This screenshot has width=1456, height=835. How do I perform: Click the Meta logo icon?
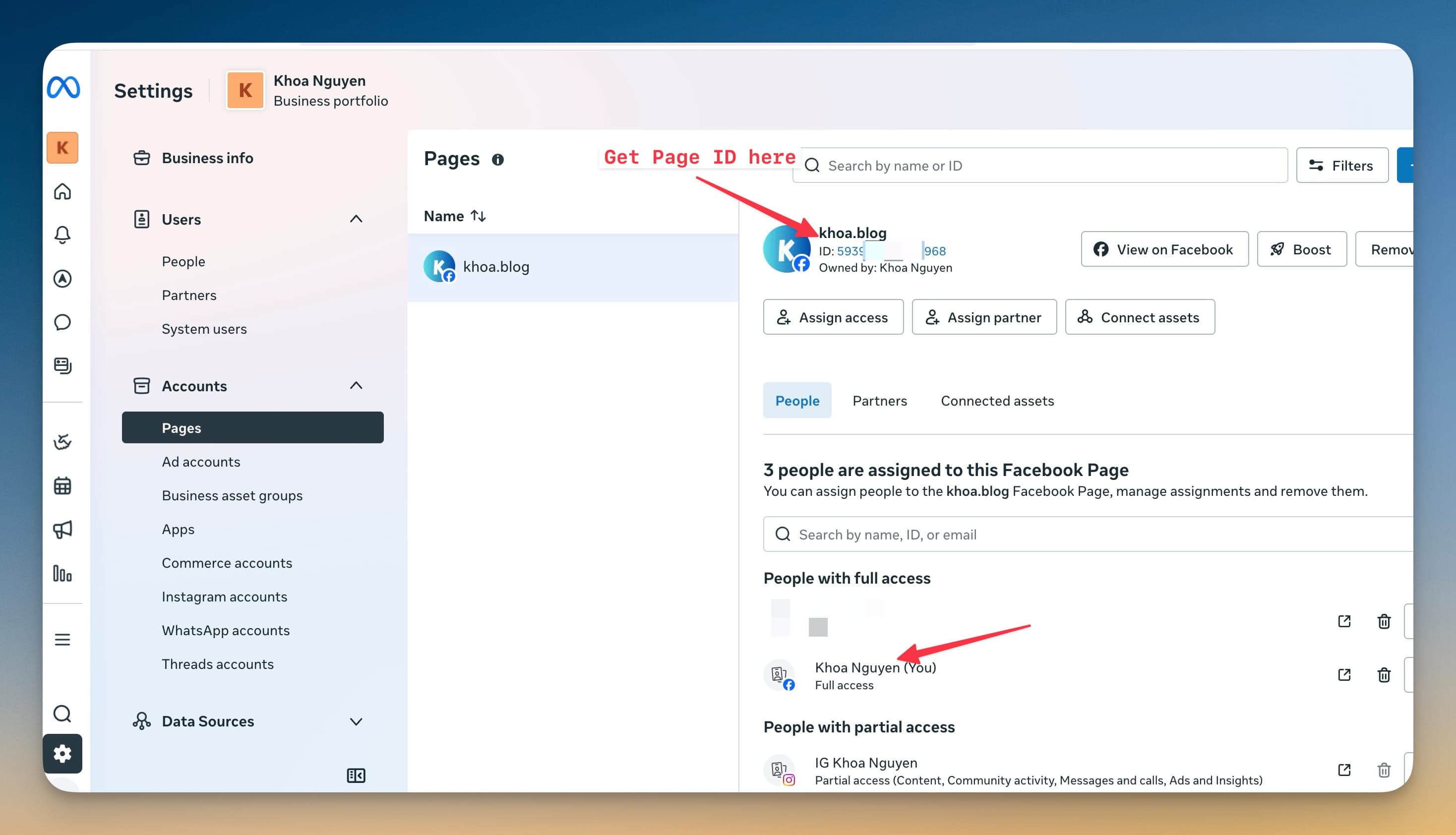(x=63, y=87)
